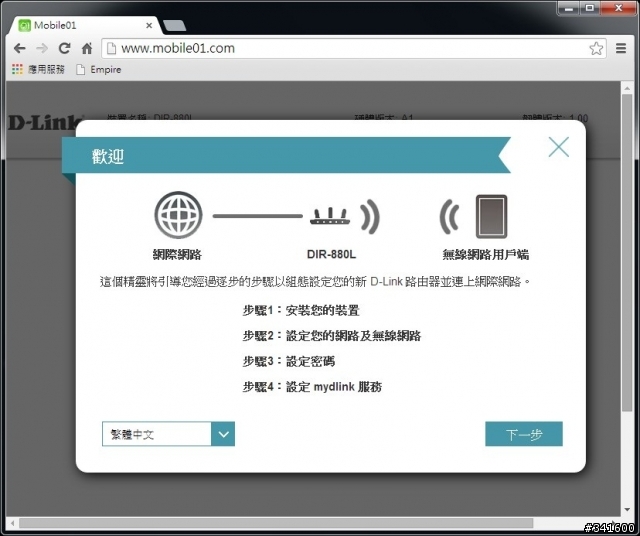Screen dimensions: 640x536
Task: Click the 步驟4：設定 mydlink 服務 text
Action: 312,387
